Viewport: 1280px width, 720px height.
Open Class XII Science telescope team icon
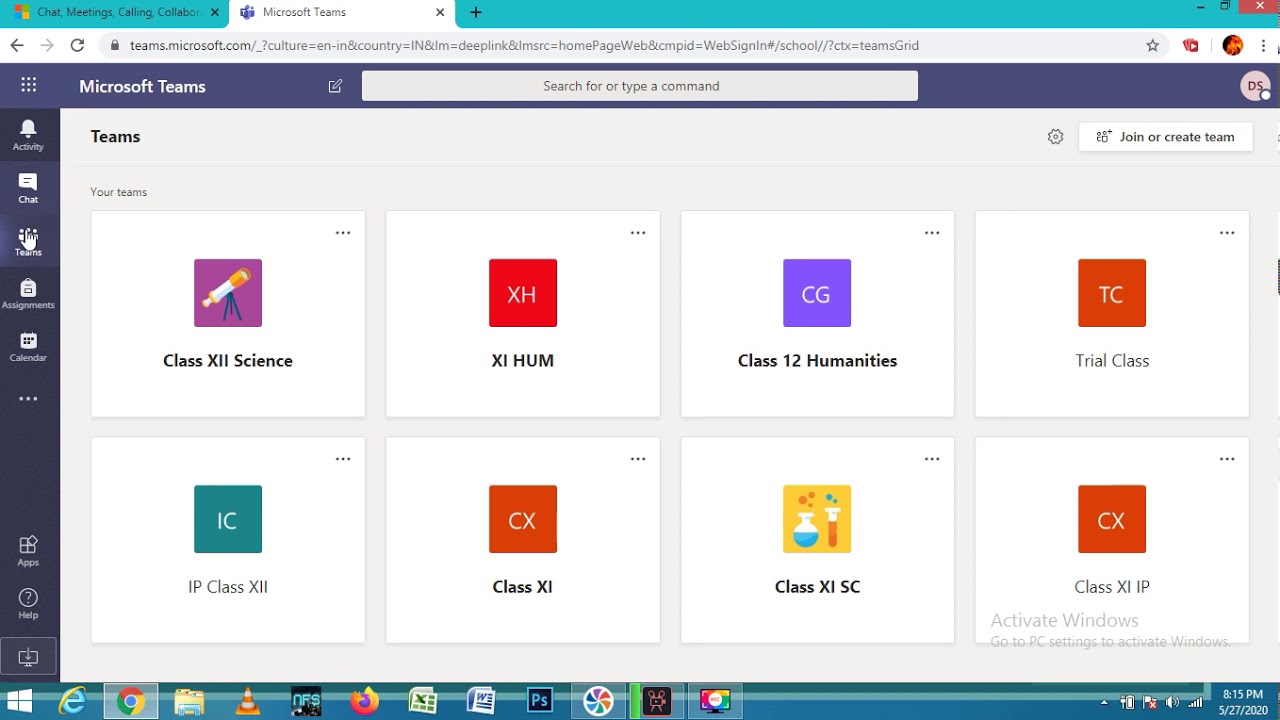tap(228, 293)
